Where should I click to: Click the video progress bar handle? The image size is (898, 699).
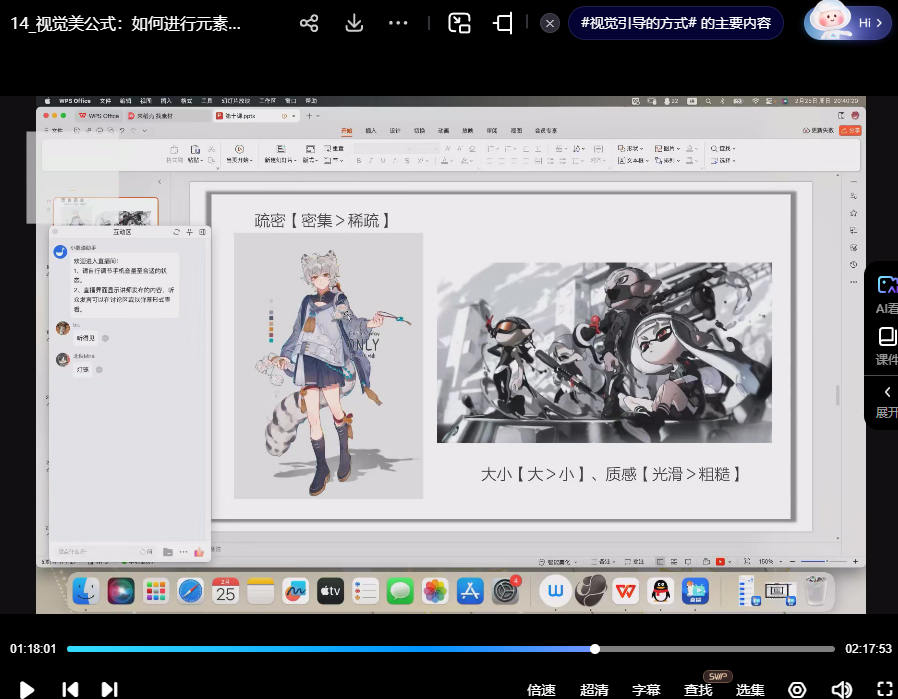[x=595, y=649]
